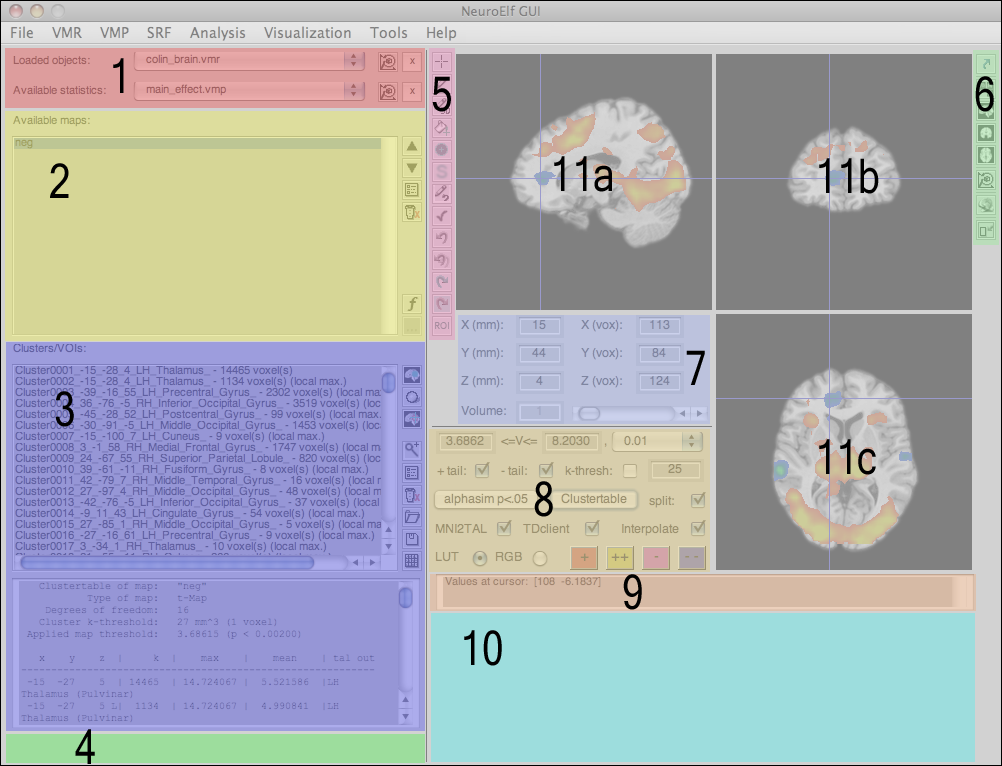Select the crosshair tool in drawing toolbar
The height and width of the screenshot is (766, 1002).
coord(442,62)
